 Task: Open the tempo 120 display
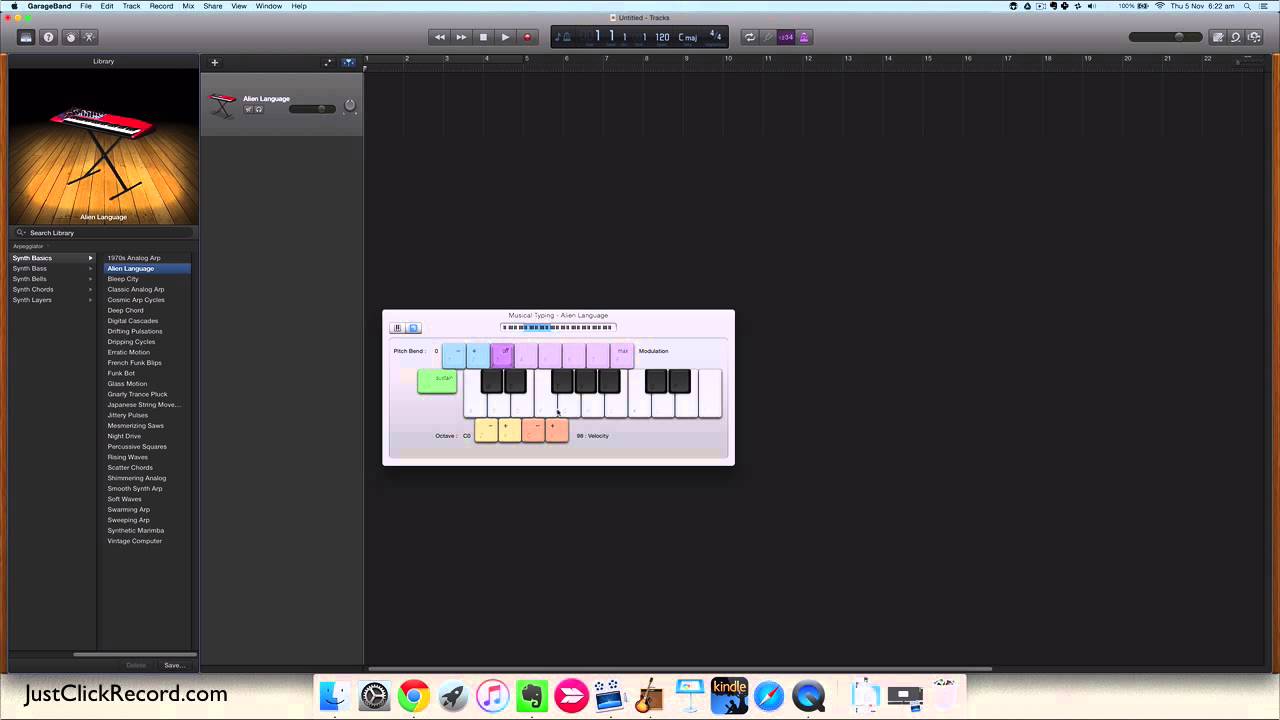[x=662, y=37]
